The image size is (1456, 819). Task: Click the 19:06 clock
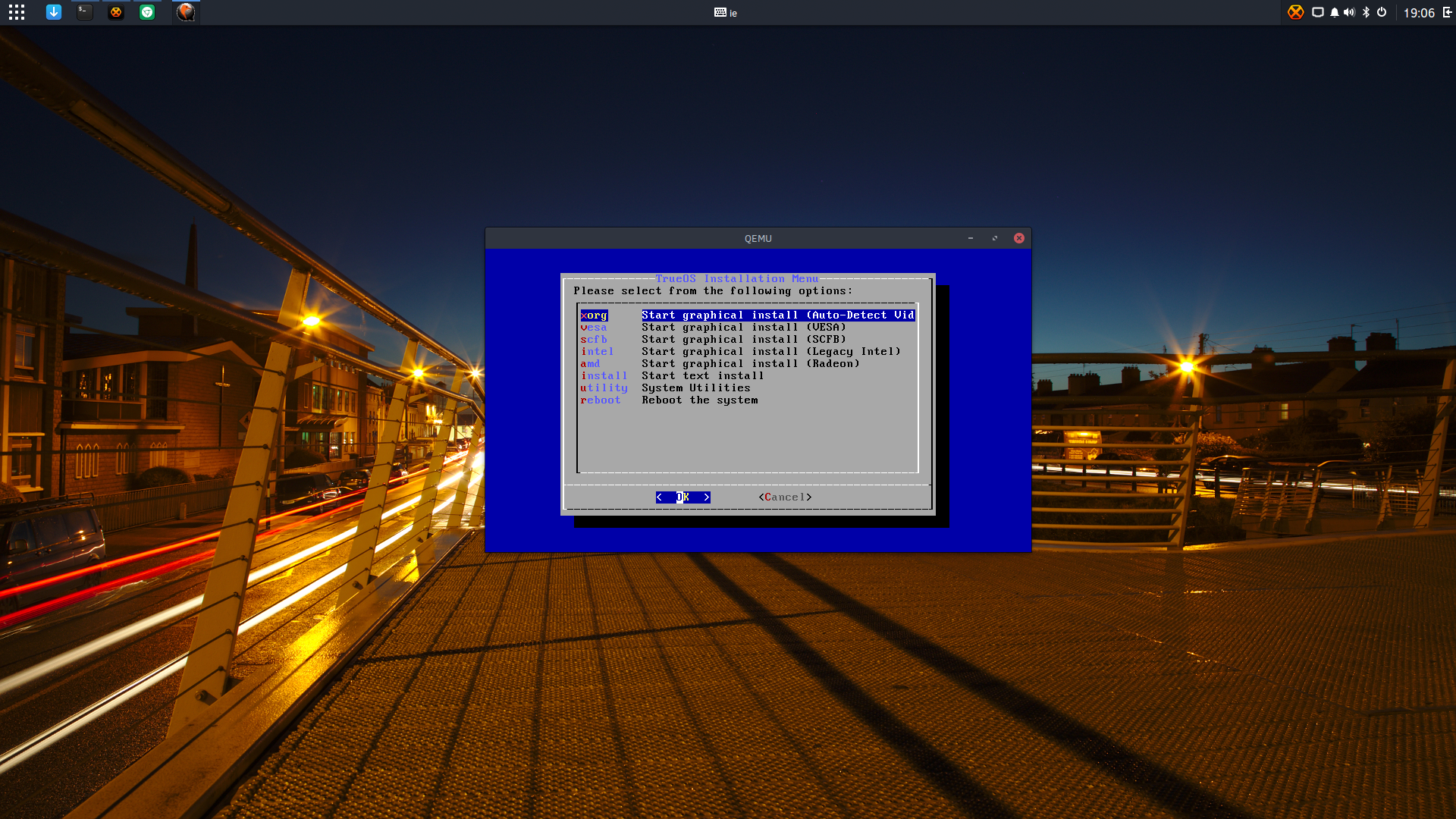click(x=1419, y=13)
